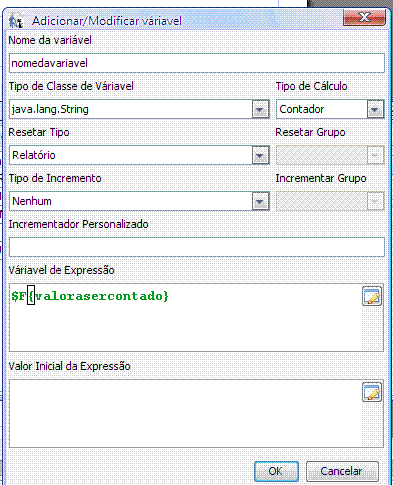Viewport: 393px width, 485px height.
Task: Expand the Tipo de Classe de Váriavel dropdown arrow
Action: [x=260, y=109]
